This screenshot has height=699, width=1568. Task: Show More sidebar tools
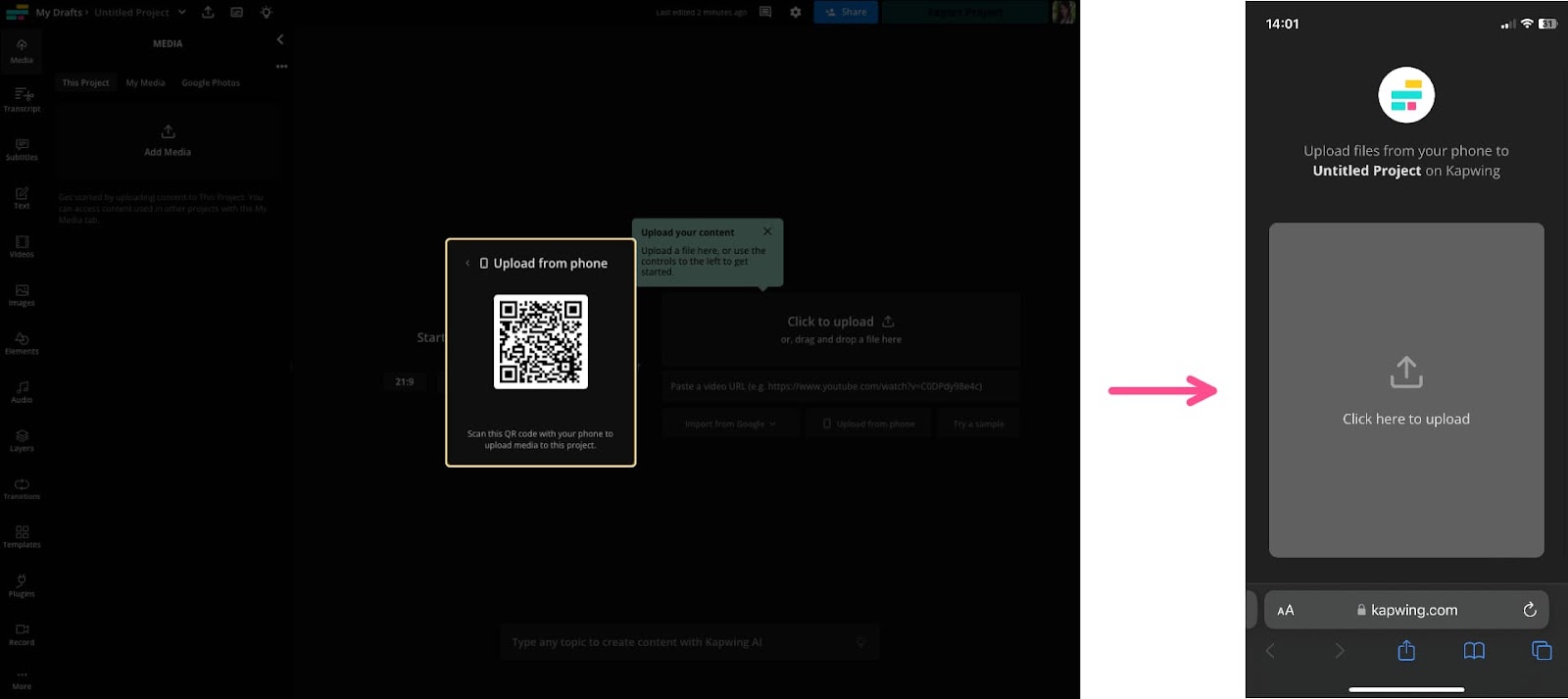22,679
